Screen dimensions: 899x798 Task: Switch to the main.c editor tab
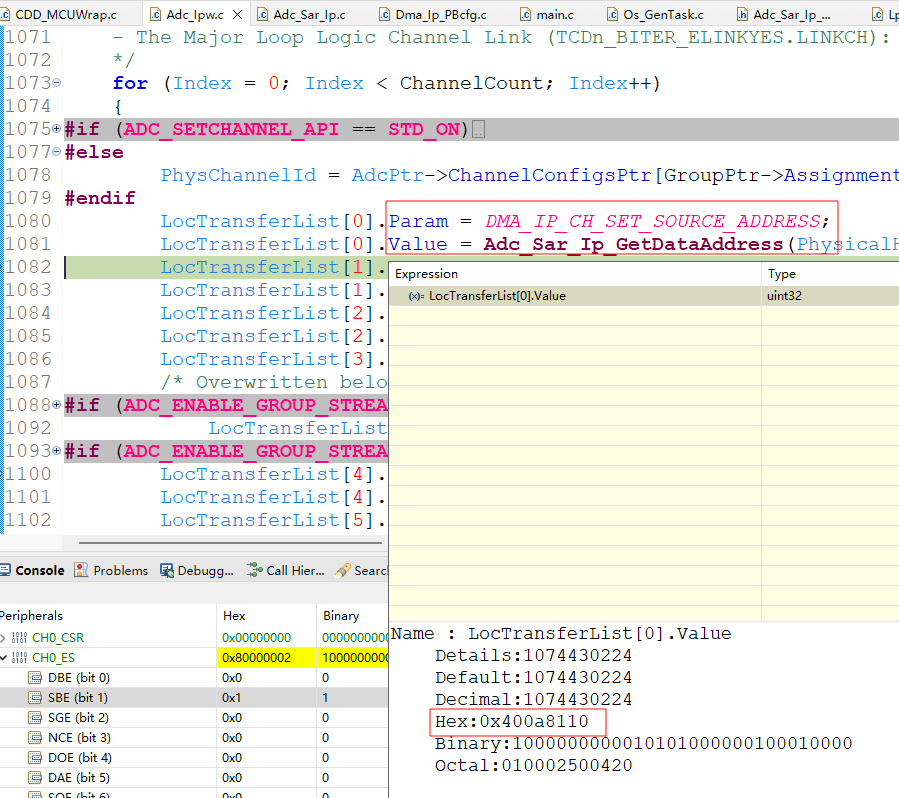coord(546,14)
